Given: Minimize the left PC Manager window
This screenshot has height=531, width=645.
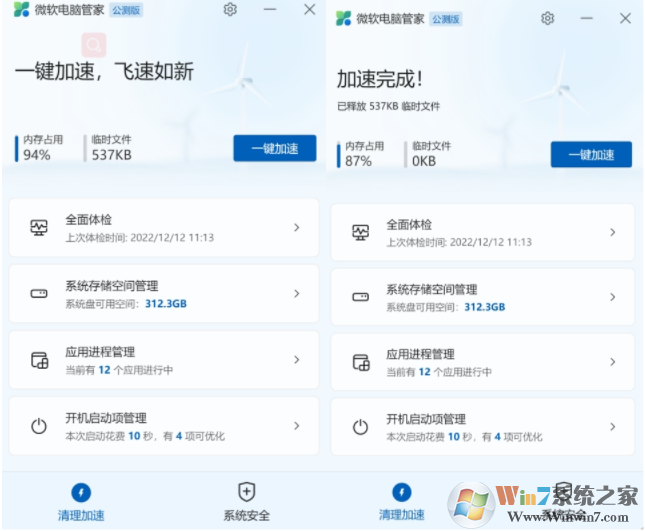Looking at the screenshot, I should [x=270, y=9].
